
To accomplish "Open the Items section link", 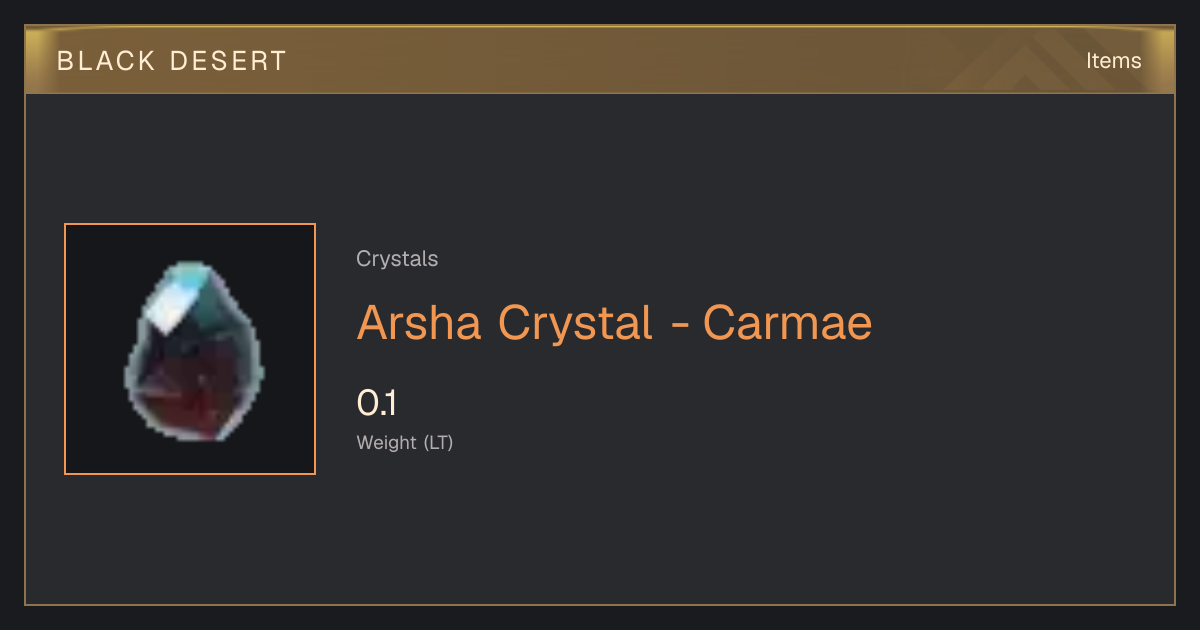I will pos(1113,60).
